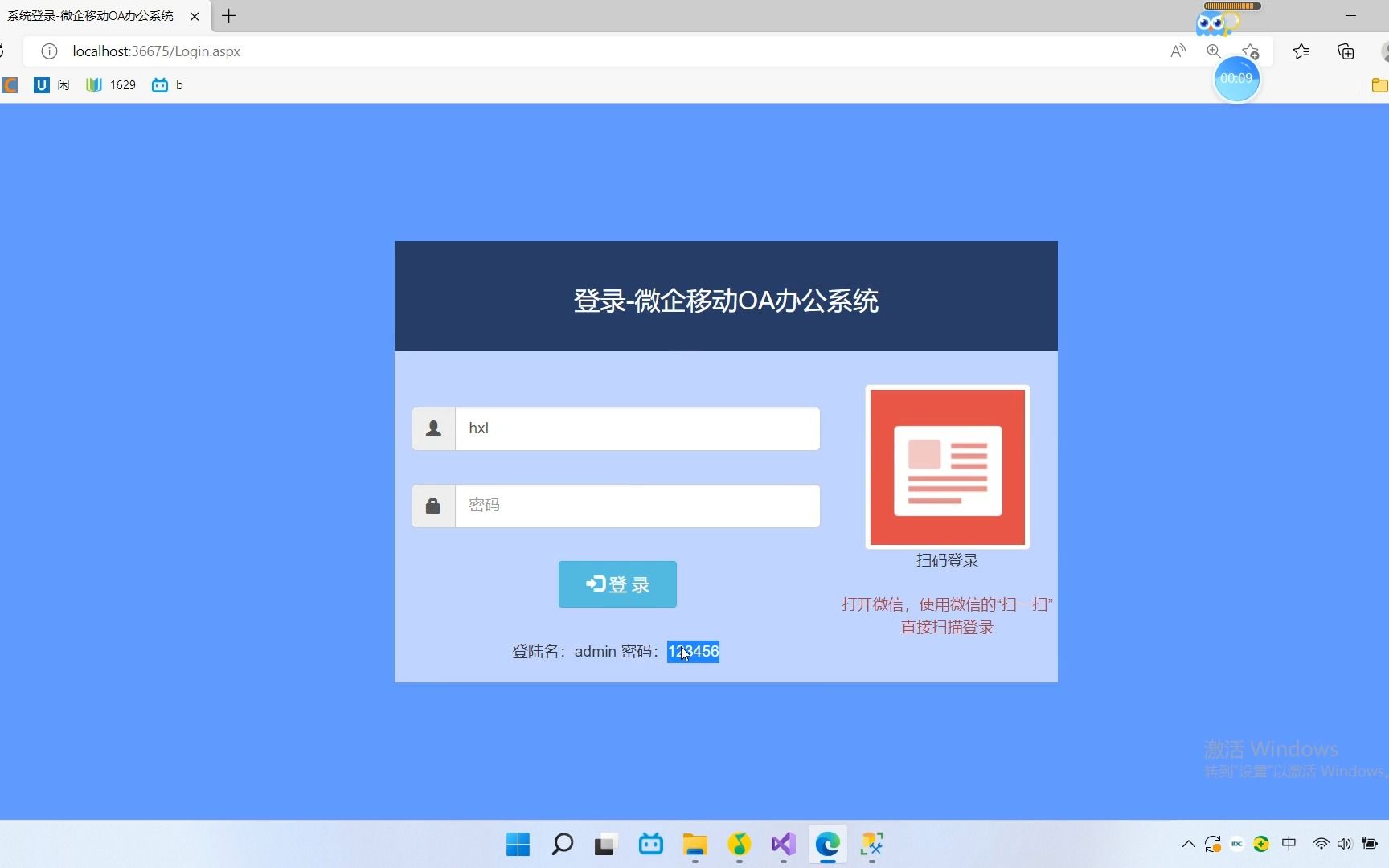
Task: Open Wi-Fi network settings in tray
Action: [x=1321, y=844]
